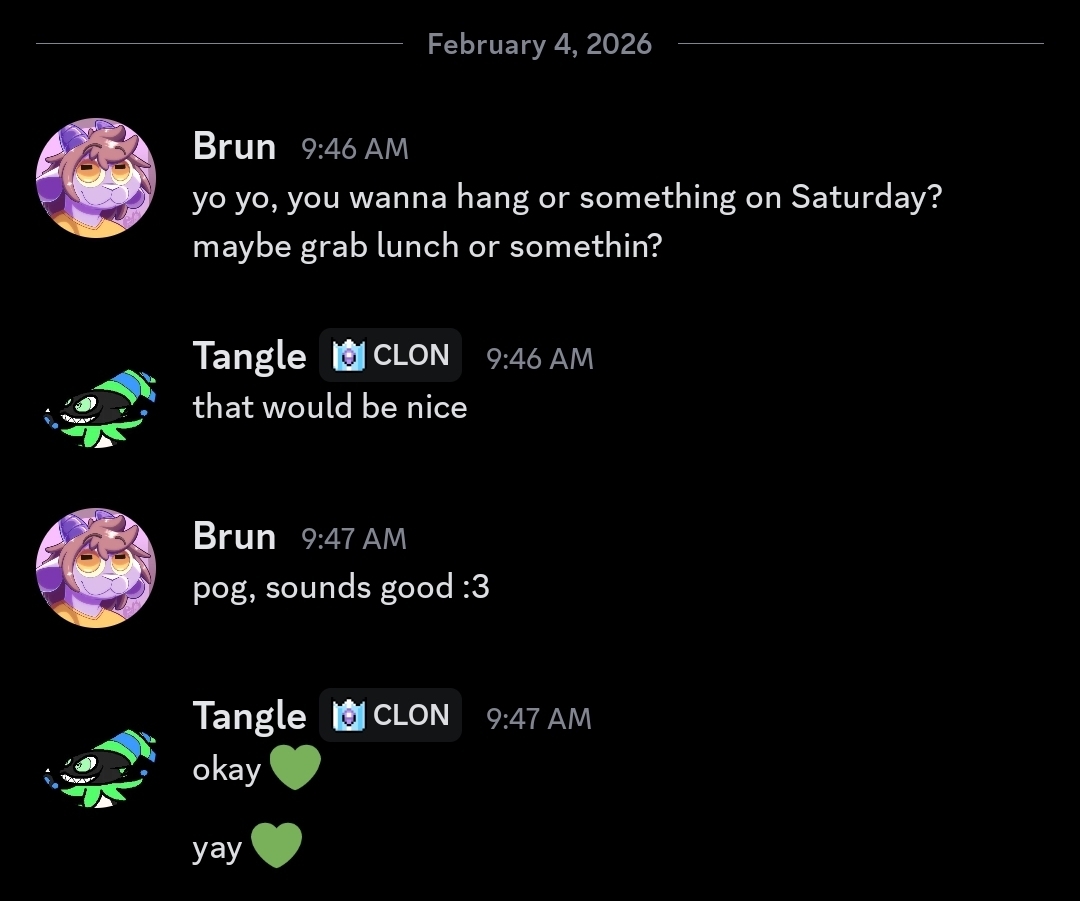Open Tangle's profile name above "that would be nice"
Image resolution: width=1080 pixels, height=901 pixels.
click(249, 356)
